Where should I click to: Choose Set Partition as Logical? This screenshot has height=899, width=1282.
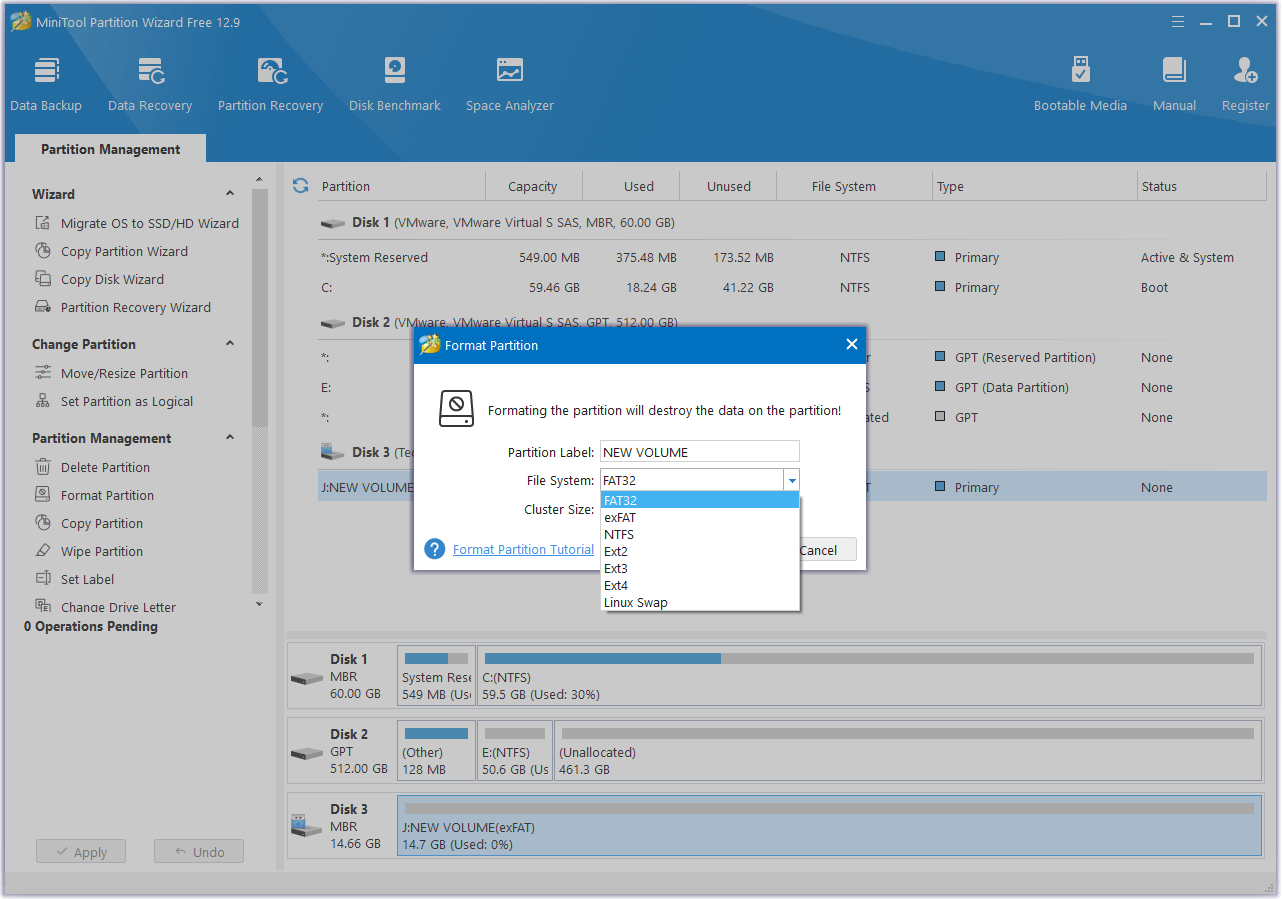[x=115, y=401]
